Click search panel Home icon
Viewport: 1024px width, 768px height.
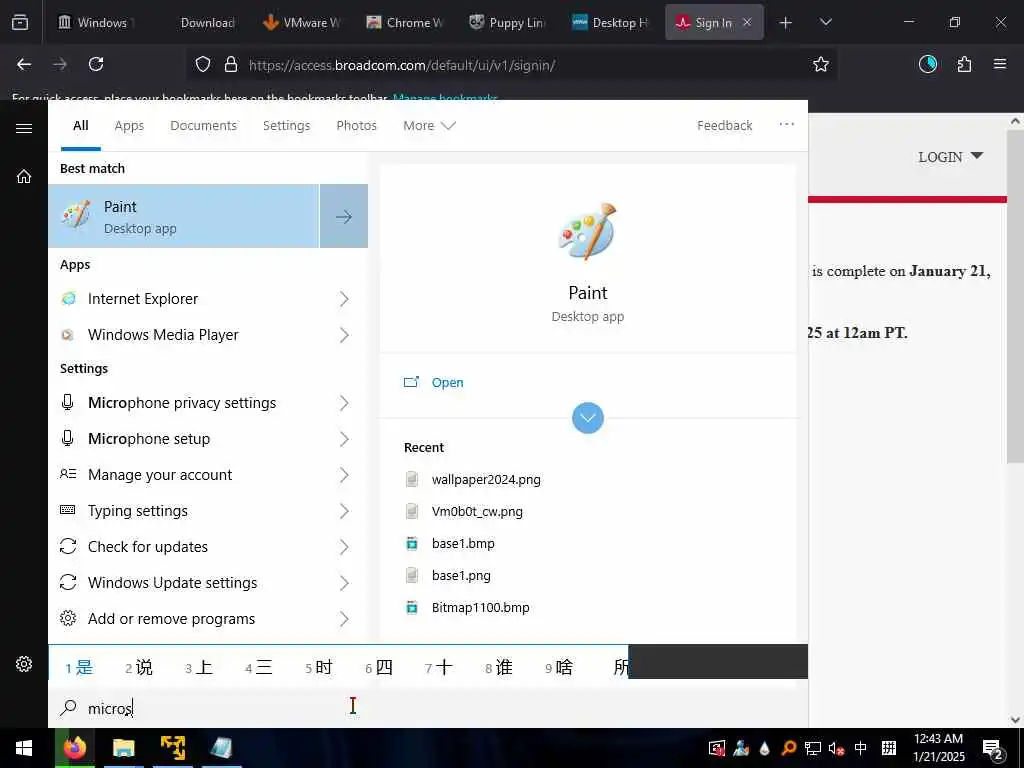coord(24,176)
